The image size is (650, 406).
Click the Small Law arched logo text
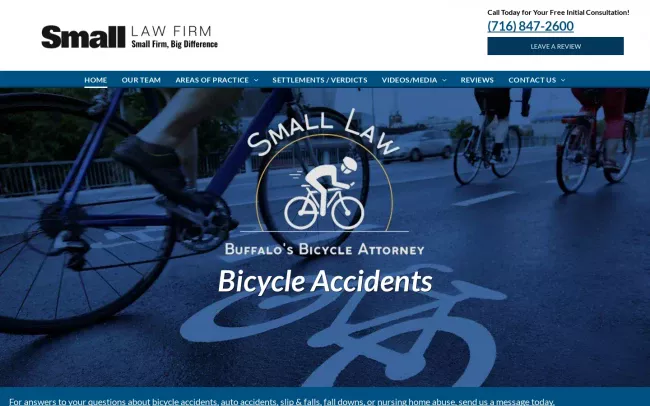pyautogui.click(x=323, y=132)
